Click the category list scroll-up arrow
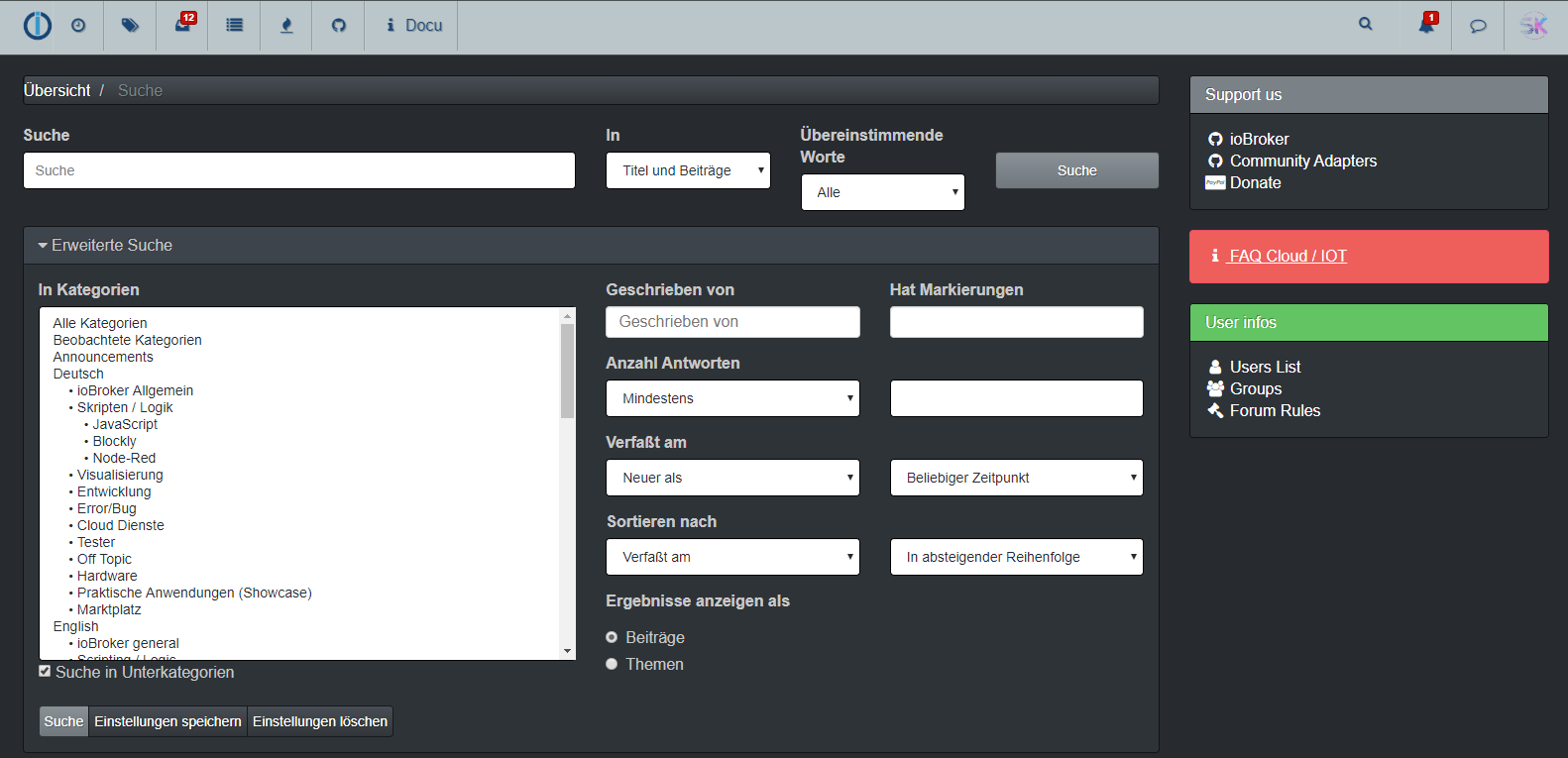The height and width of the screenshot is (758, 1568). click(568, 316)
